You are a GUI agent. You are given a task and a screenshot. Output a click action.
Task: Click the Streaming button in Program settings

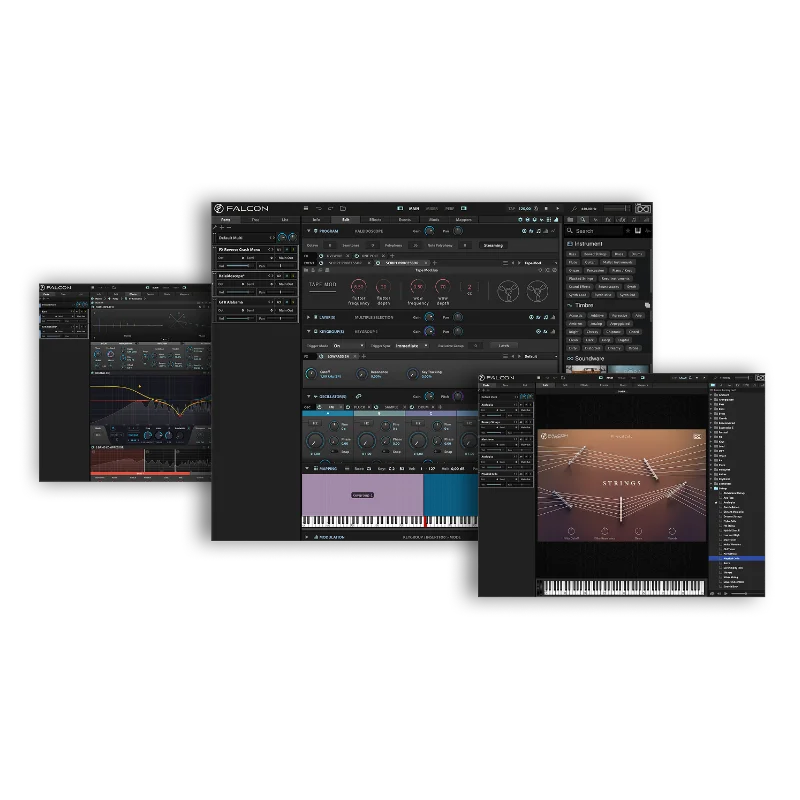coord(493,245)
